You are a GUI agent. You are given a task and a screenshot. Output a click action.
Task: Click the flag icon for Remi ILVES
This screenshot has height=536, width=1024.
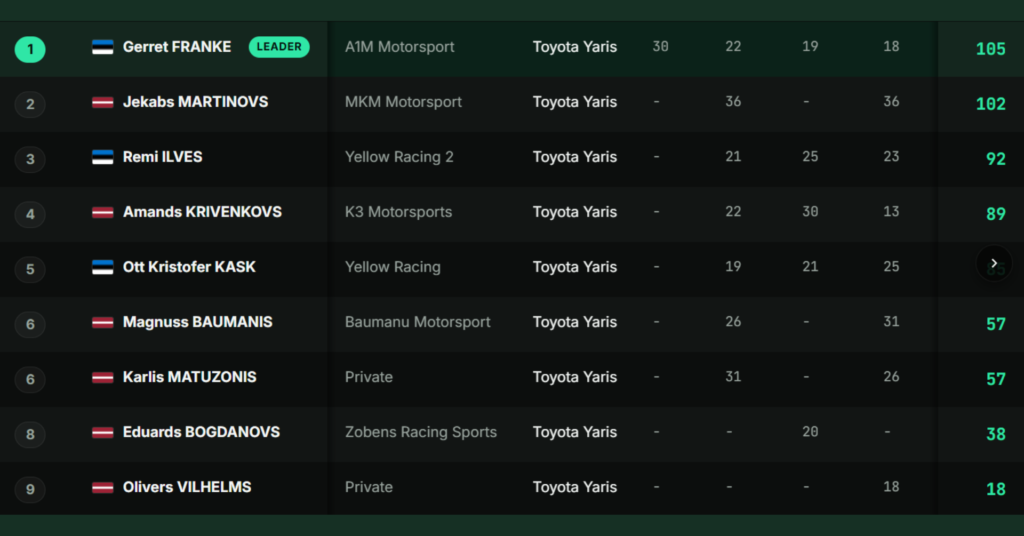(x=103, y=157)
